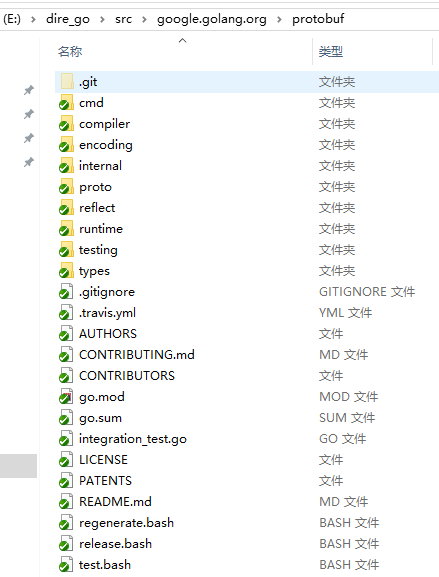Select the .git folder icon
Screen dimensions: 439x577
click(x=67, y=81)
